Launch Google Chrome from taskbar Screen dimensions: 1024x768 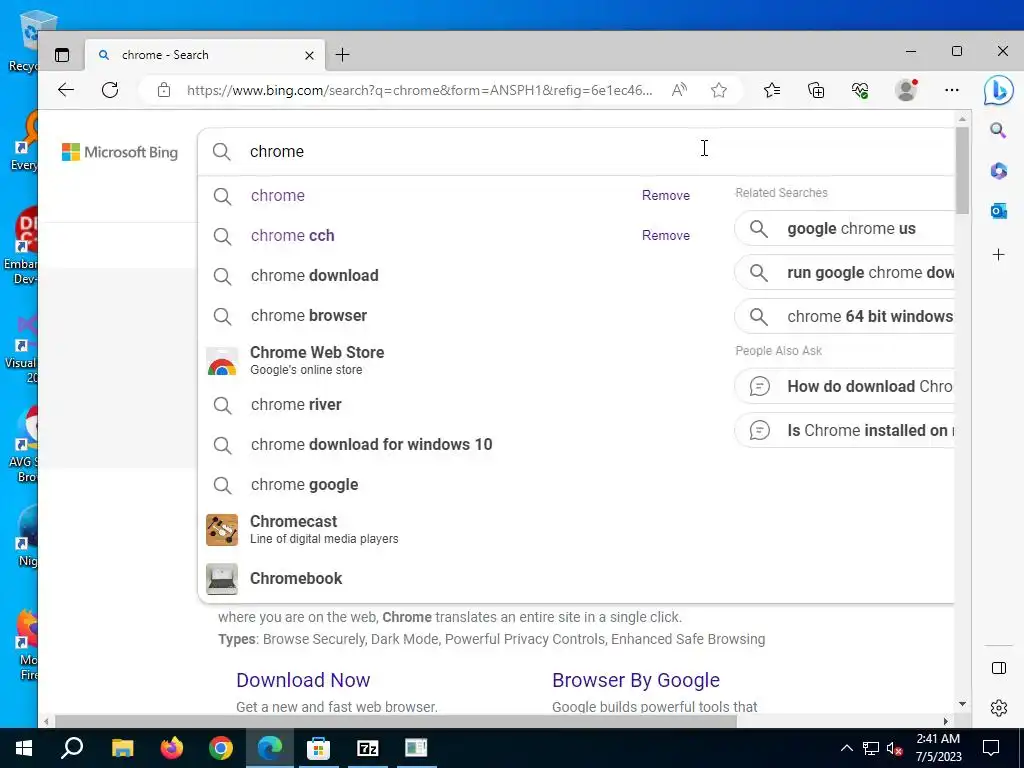click(221, 748)
